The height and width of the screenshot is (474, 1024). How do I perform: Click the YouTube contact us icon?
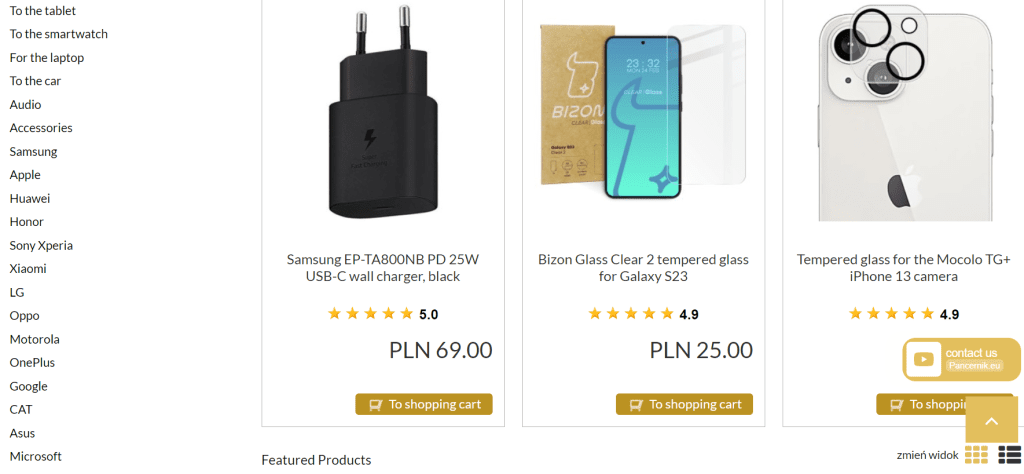(924, 359)
